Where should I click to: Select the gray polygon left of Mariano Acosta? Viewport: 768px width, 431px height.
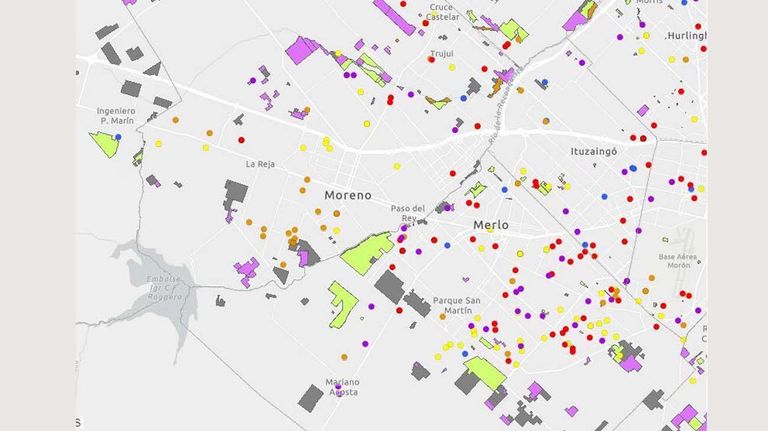311,398
